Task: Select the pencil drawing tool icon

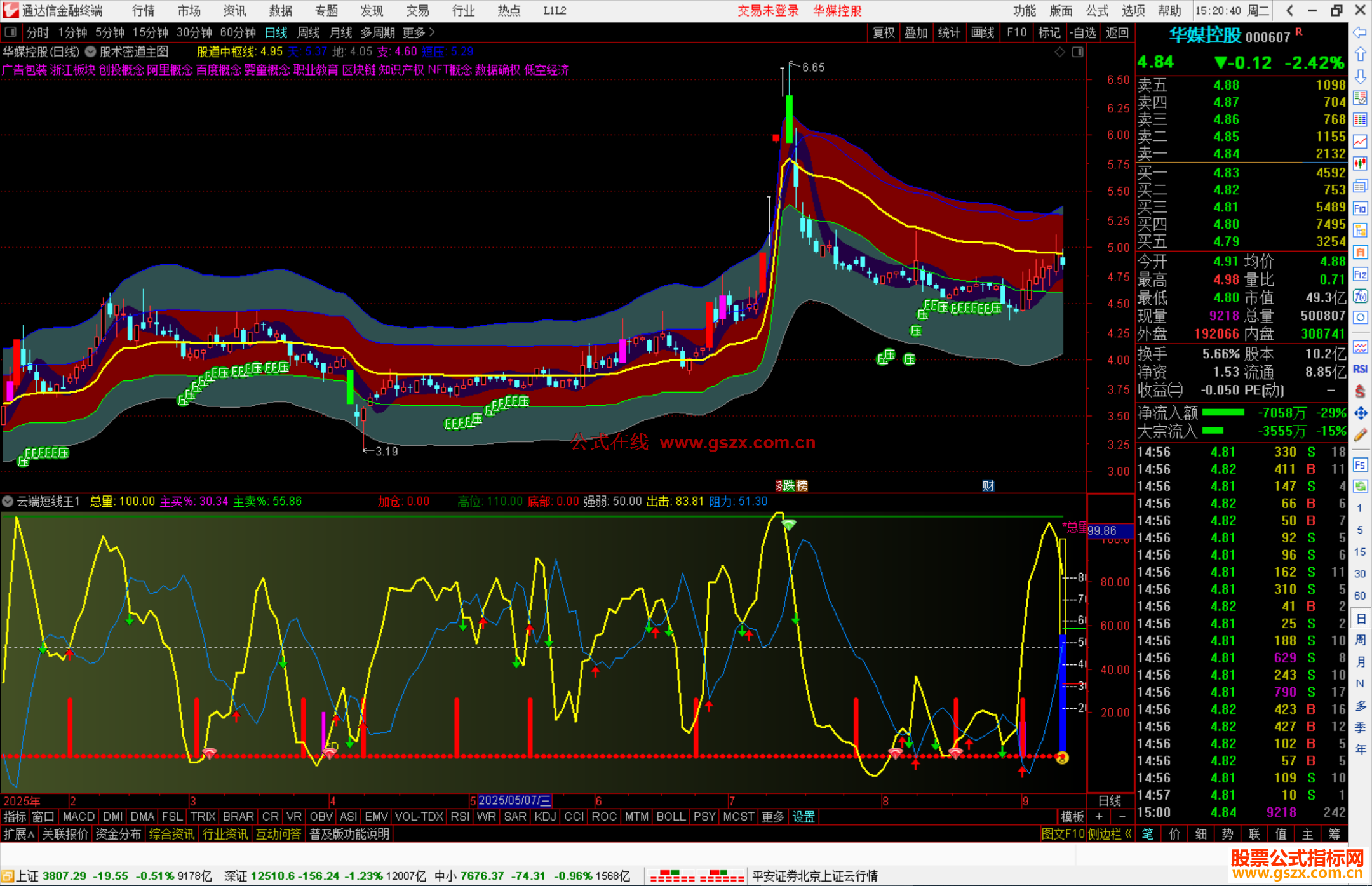Action: pyautogui.click(x=1360, y=435)
